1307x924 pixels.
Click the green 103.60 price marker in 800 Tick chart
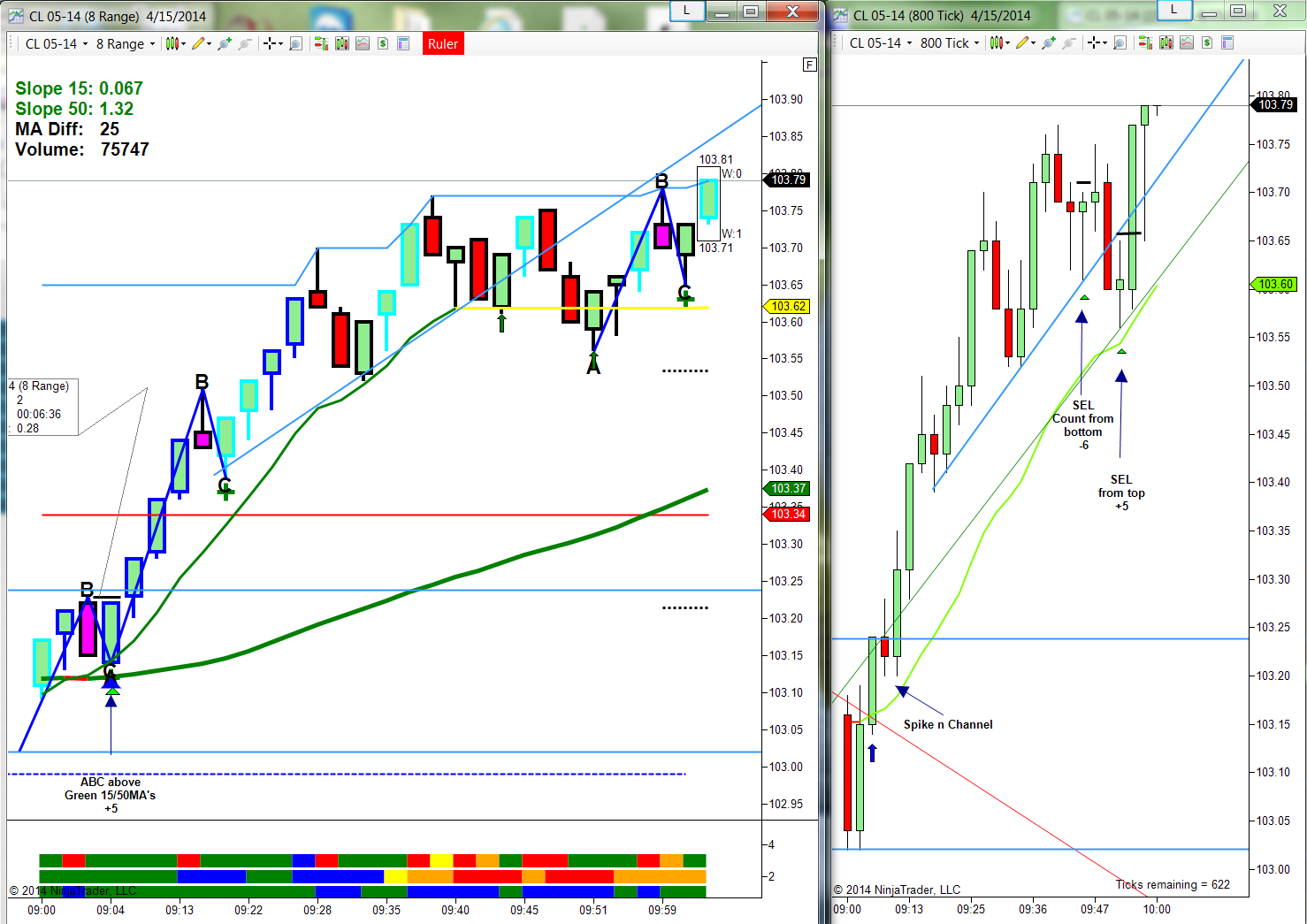(1273, 284)
